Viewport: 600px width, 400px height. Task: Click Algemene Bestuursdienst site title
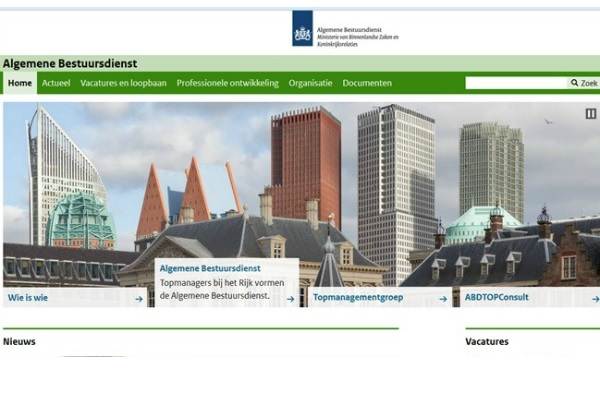(x=70, y=64)
